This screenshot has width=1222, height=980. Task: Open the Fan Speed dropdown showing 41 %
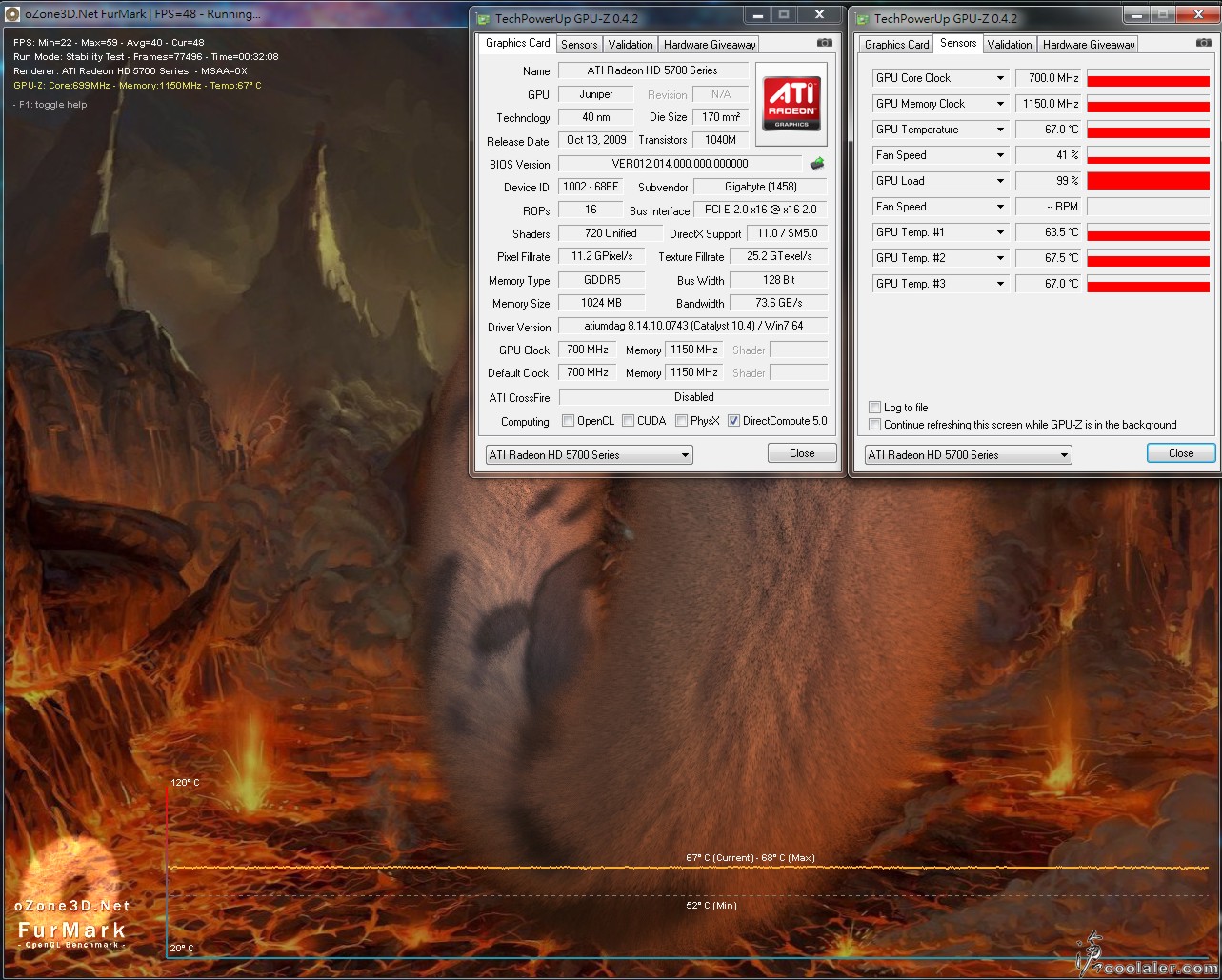[x=1000, y=155]
